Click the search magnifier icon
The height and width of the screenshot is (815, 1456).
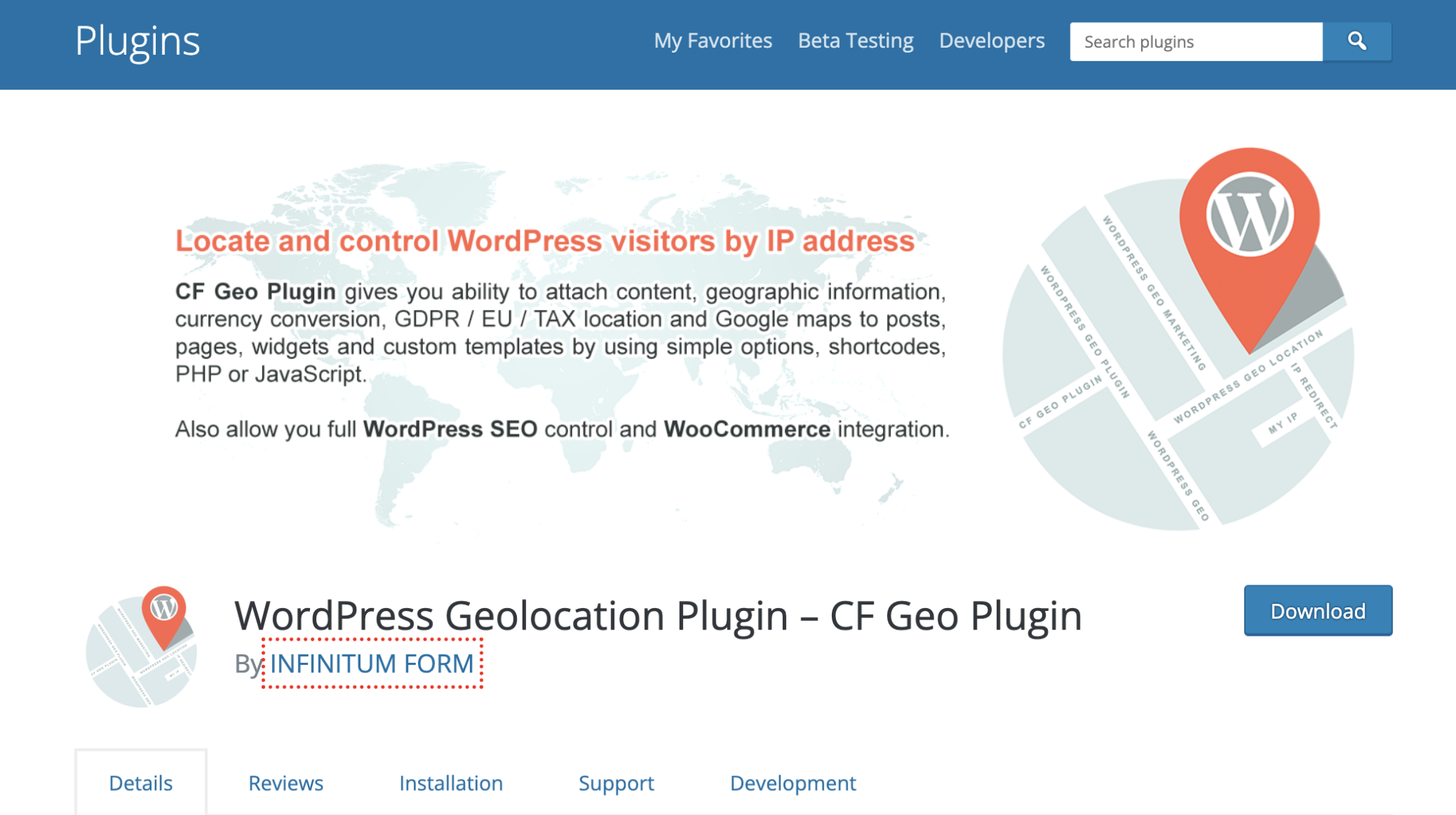1357,41
